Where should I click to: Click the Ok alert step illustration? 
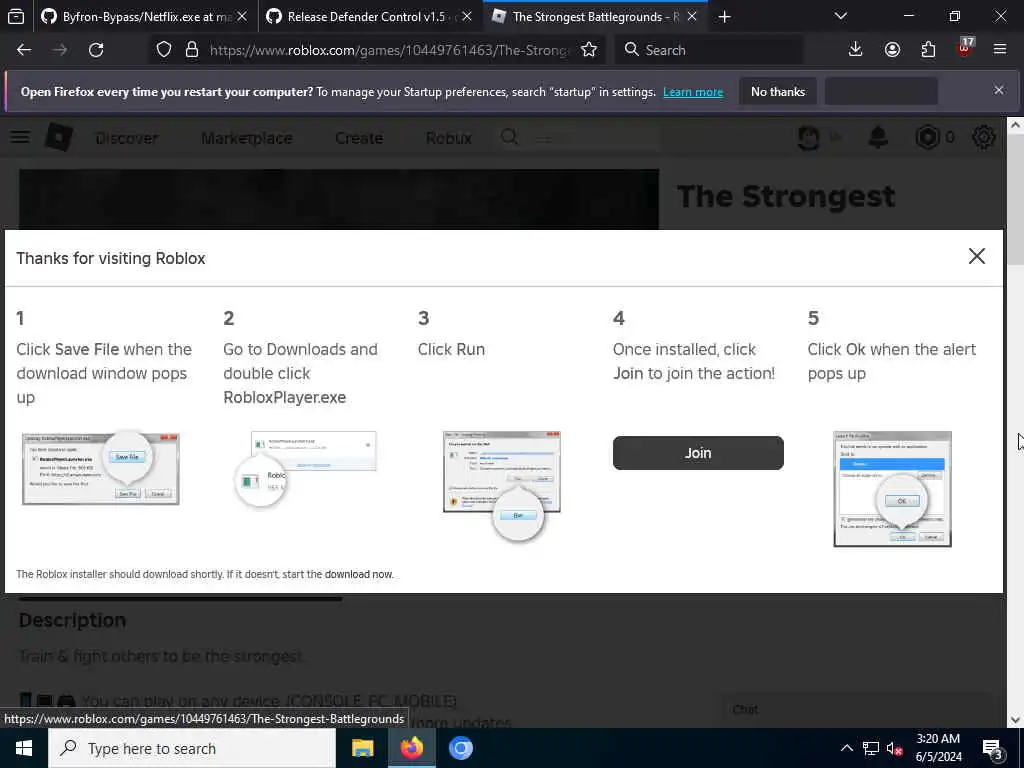click(892, 489)
